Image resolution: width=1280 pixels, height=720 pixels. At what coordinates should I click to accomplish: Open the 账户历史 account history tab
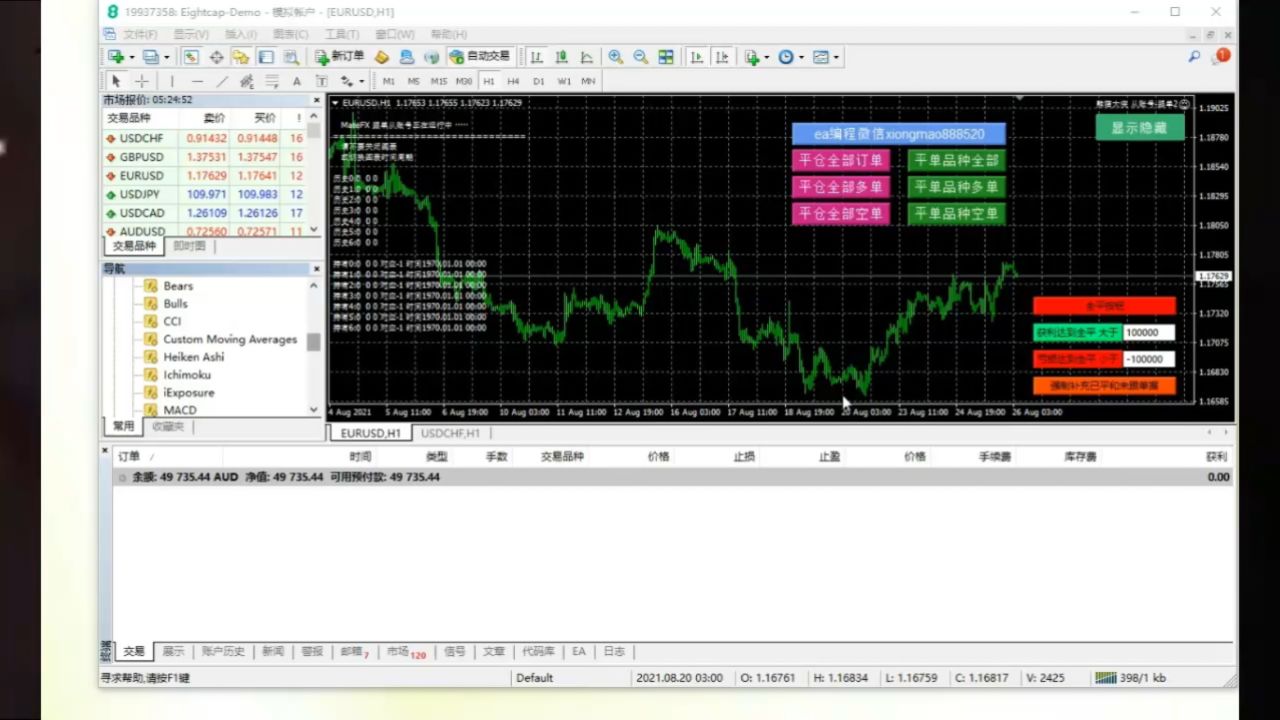(x=223, y=651)
